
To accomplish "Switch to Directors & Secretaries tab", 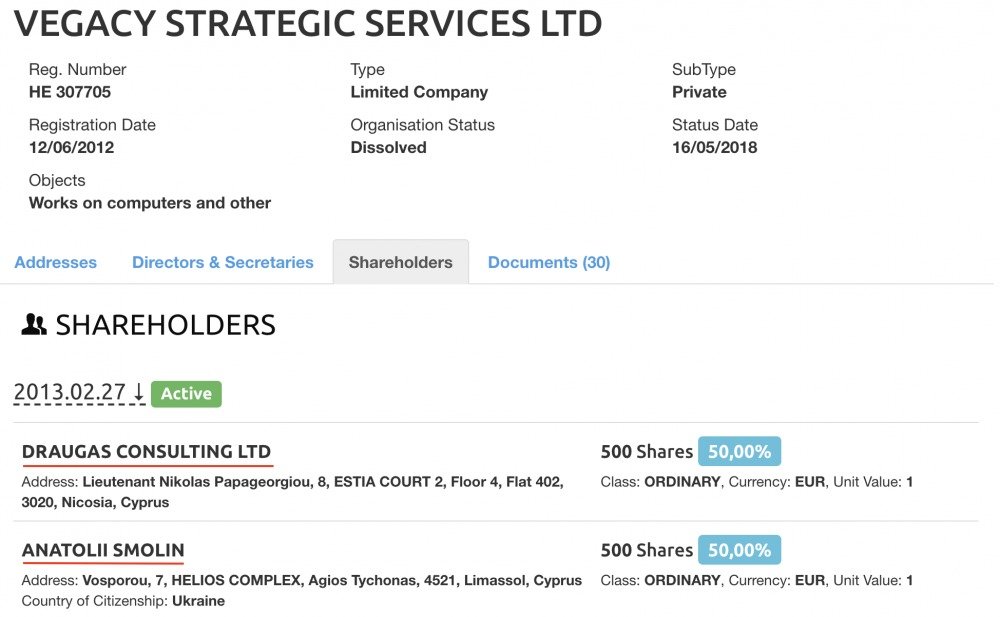I will [x=223, y=262].
